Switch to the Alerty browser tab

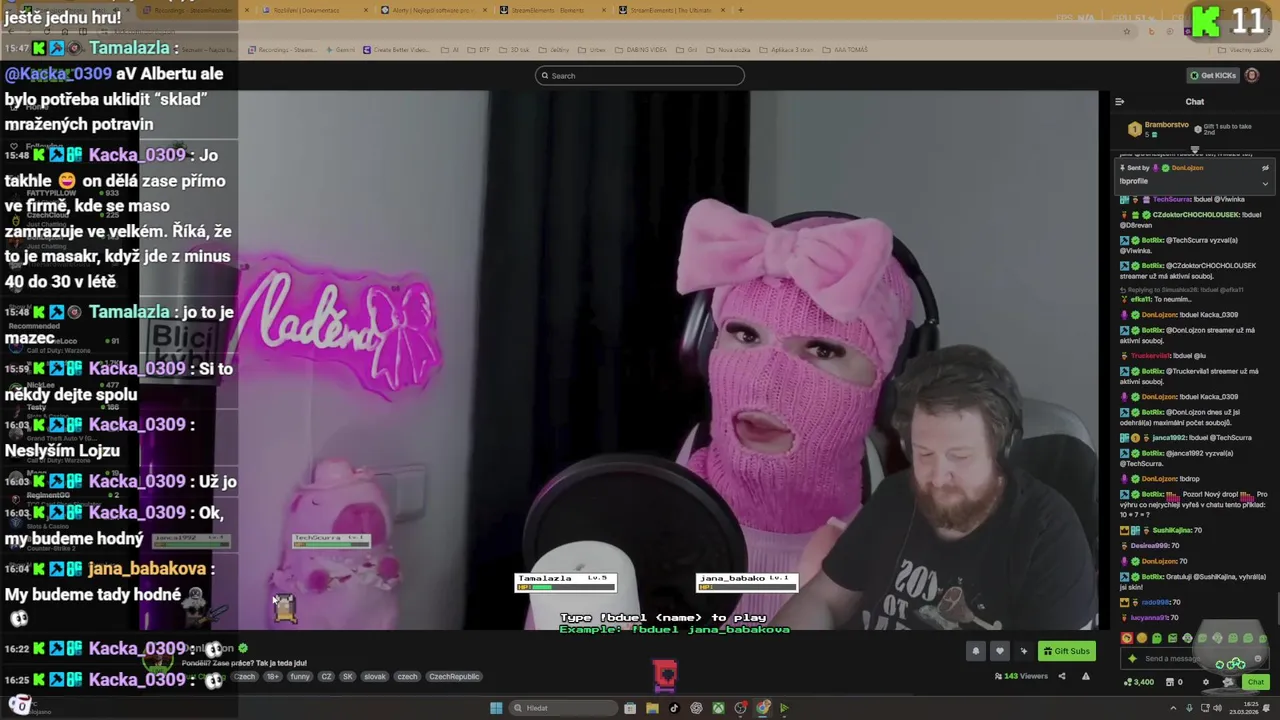tap(432, 10)
